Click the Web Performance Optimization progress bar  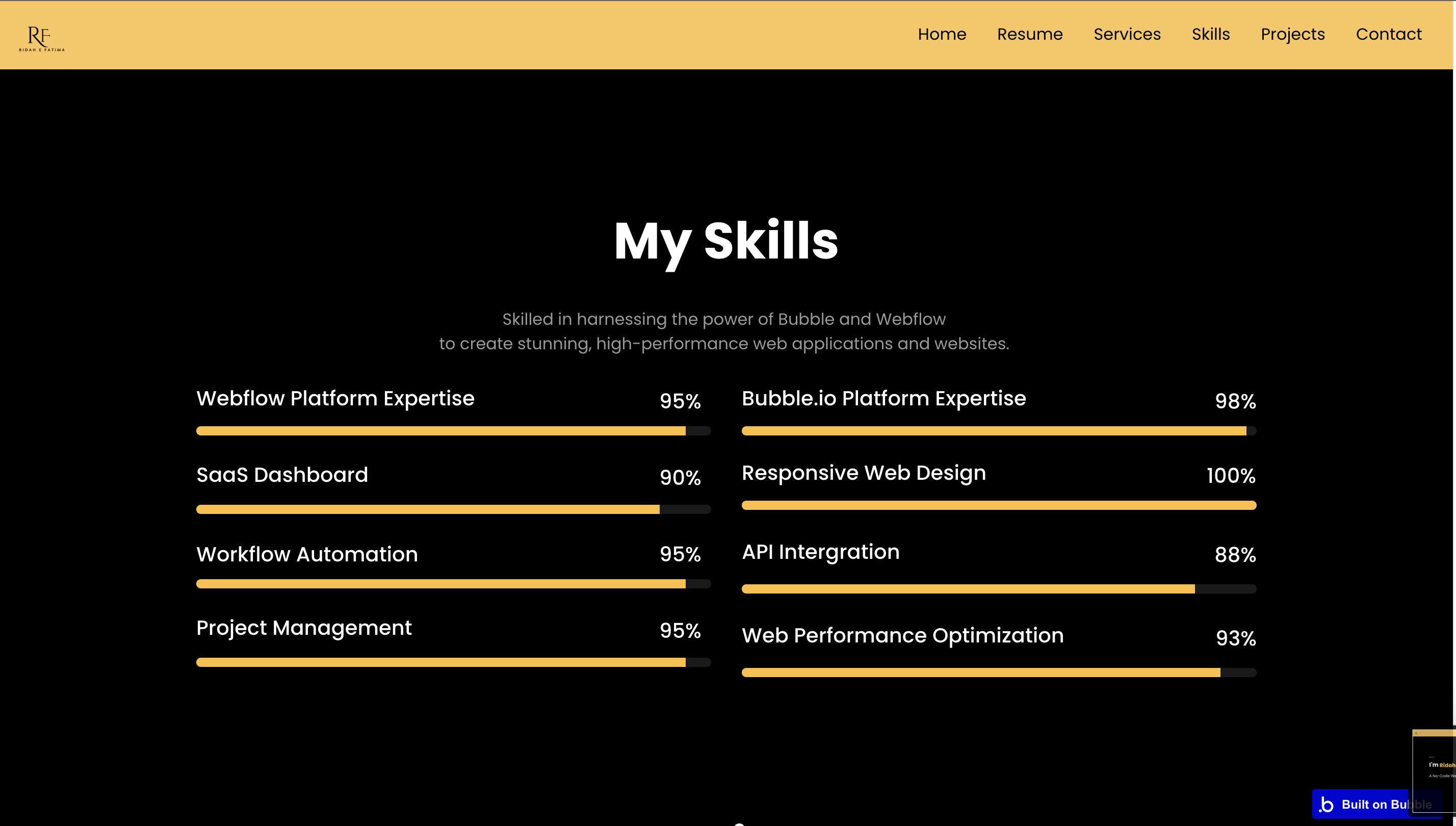point(999,672)
